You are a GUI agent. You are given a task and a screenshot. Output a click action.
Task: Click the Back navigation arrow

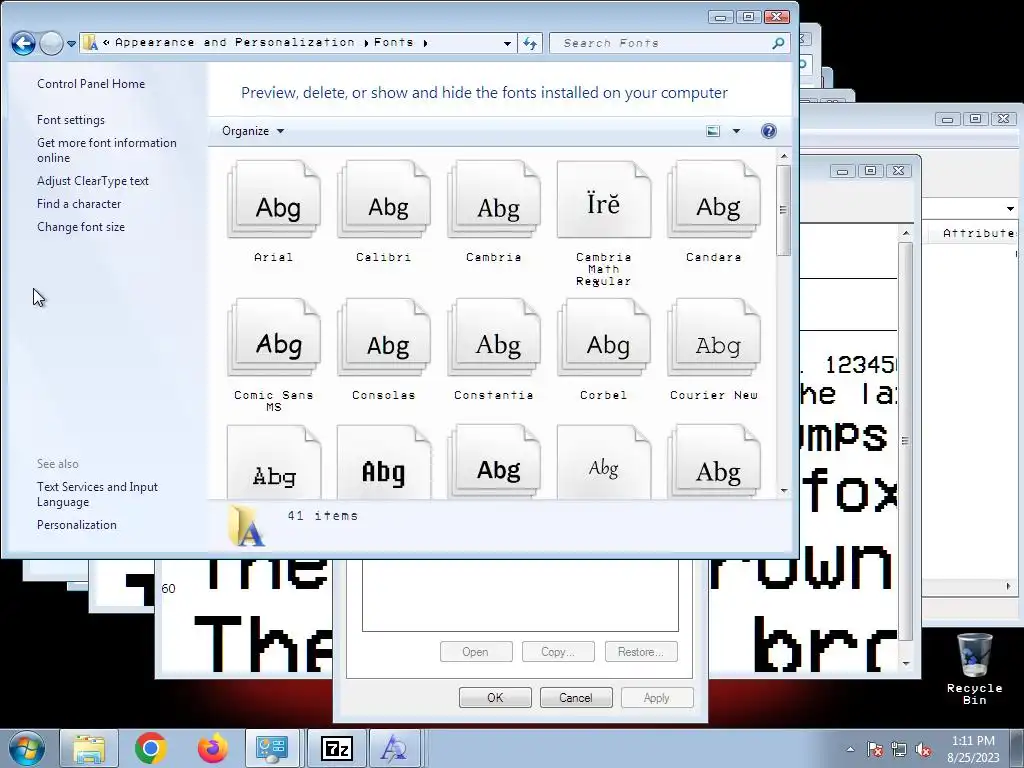pos(24,43)
